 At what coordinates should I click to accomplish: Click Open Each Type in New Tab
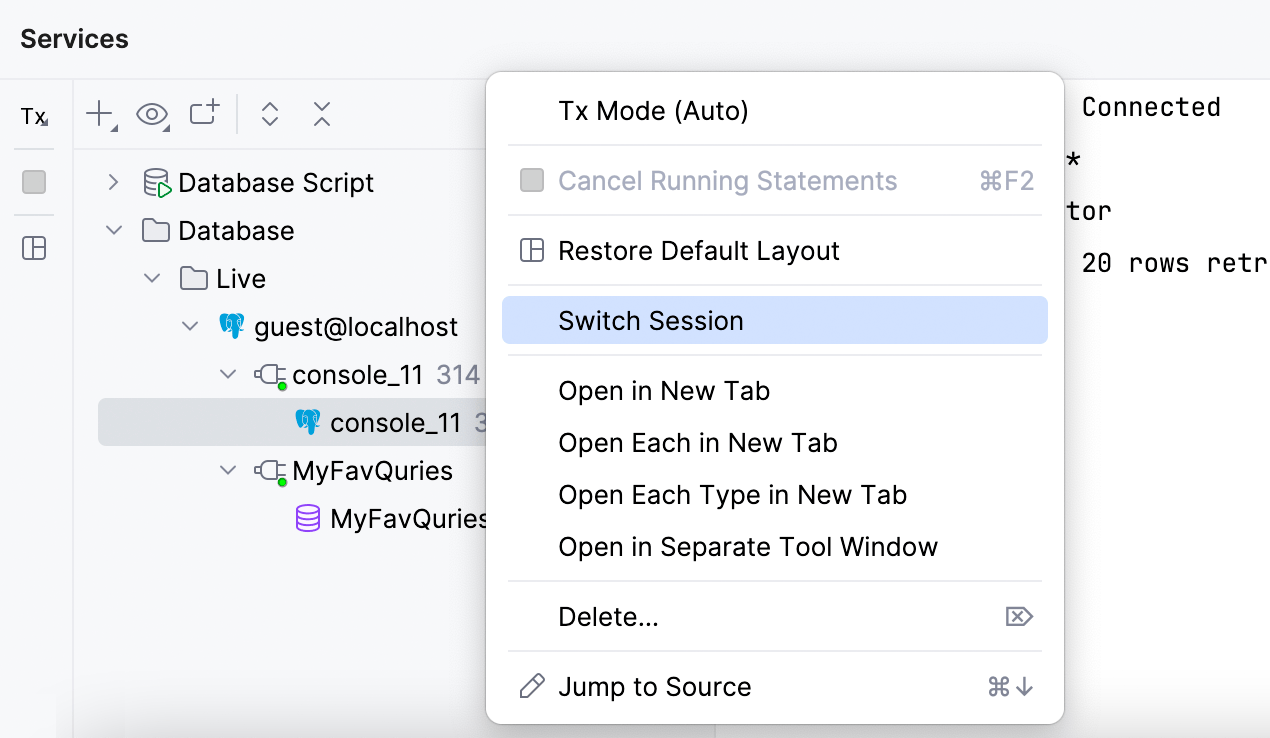(x=732, y=495)
